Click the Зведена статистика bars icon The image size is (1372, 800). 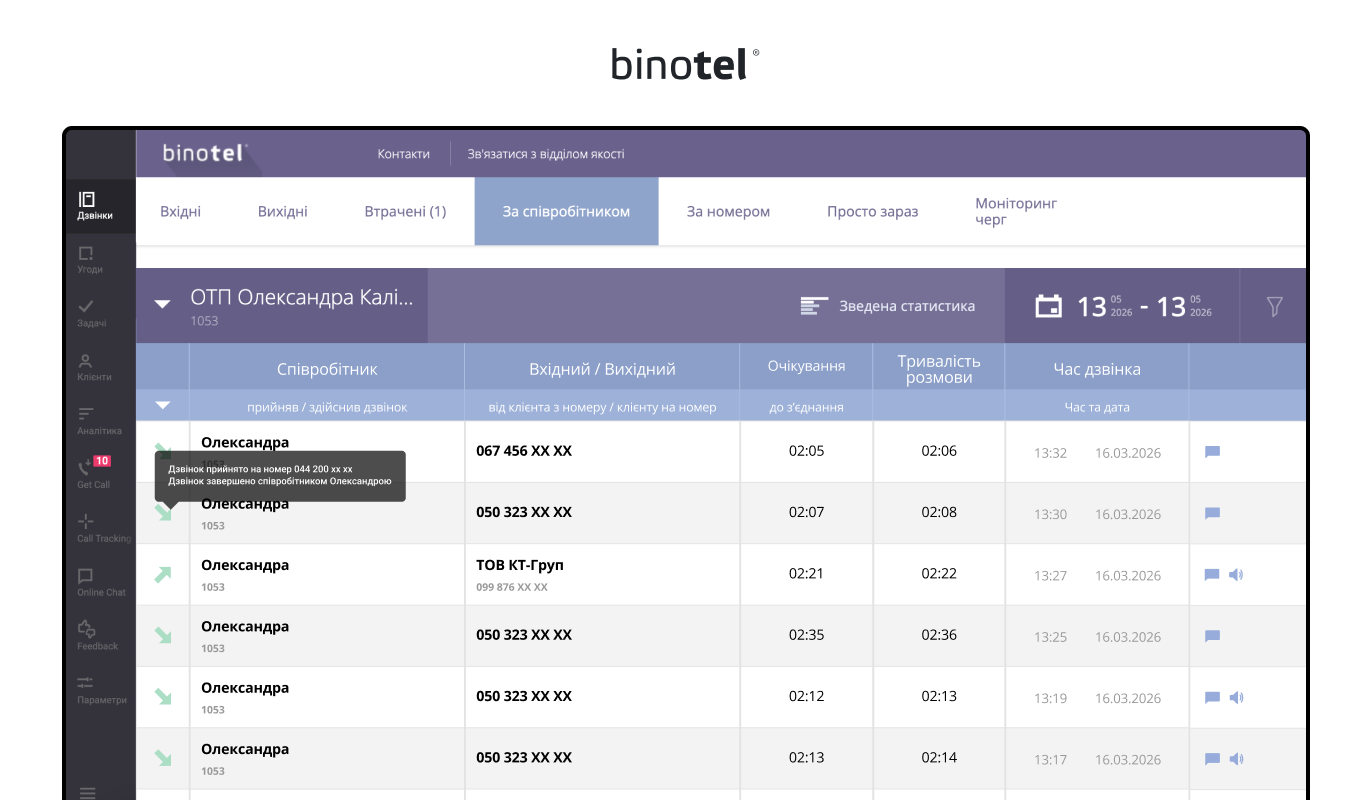pos(815,306)
